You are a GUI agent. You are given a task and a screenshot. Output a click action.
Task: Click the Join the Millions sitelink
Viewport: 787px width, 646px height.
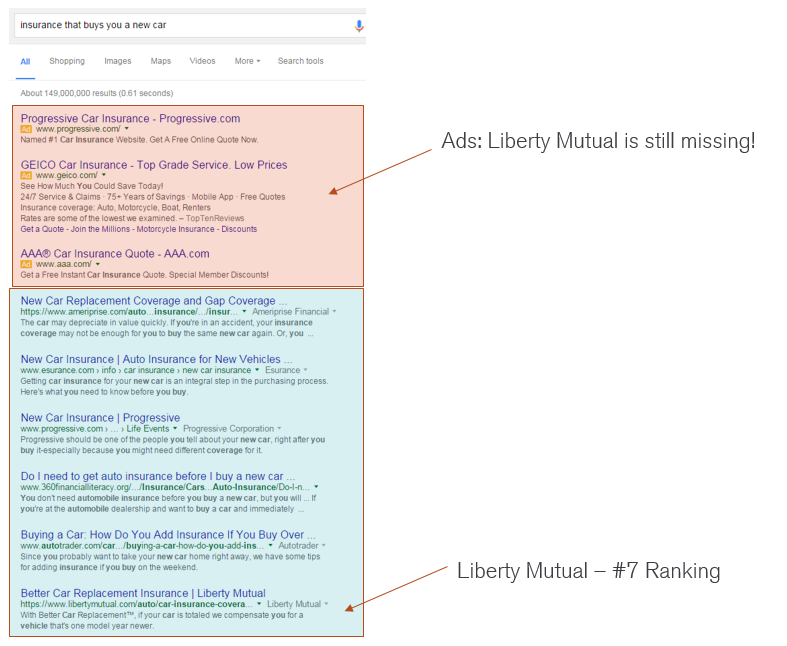[100, 229]
